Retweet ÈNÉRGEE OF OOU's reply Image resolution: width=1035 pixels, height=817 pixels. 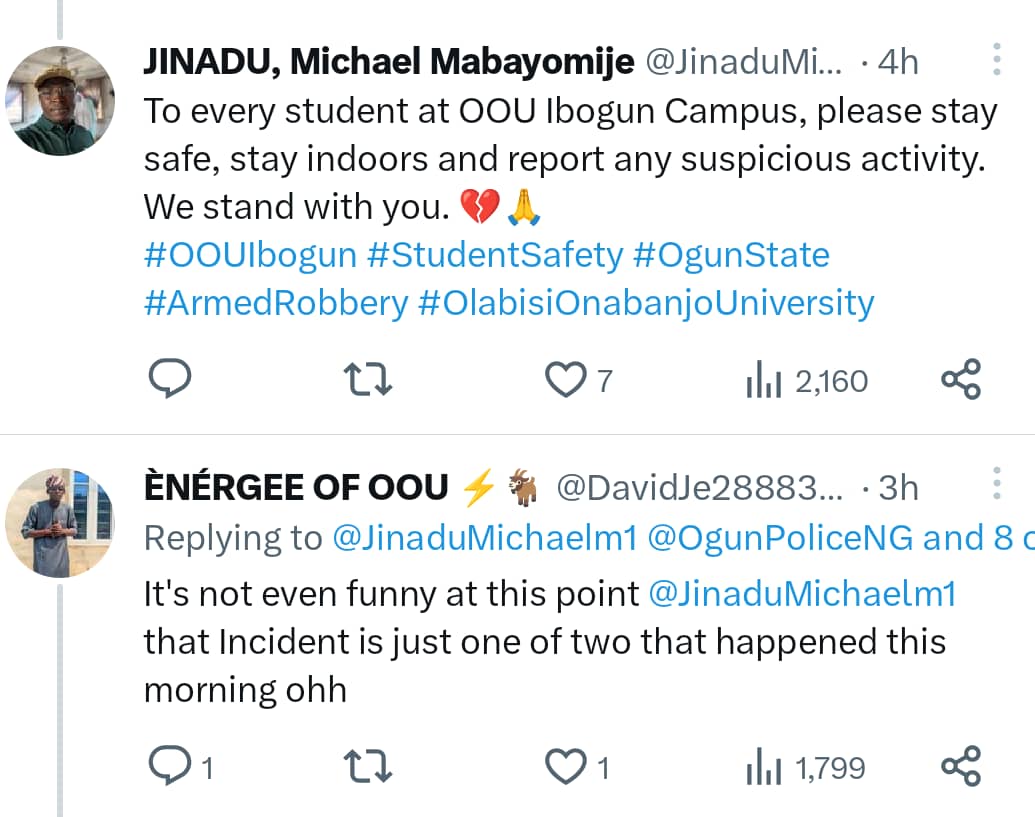[367, 767]
